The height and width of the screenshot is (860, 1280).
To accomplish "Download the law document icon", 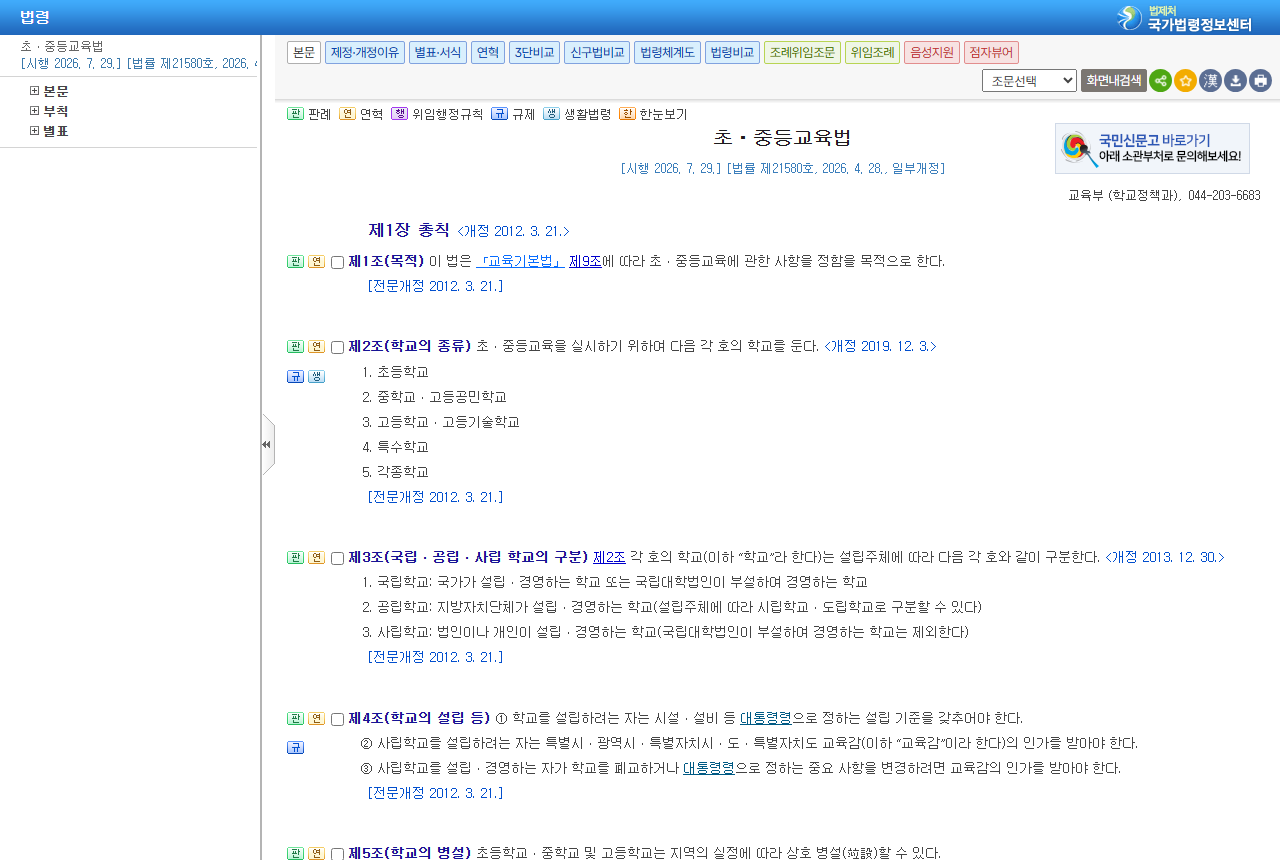I will click(x=1235, y=81).
